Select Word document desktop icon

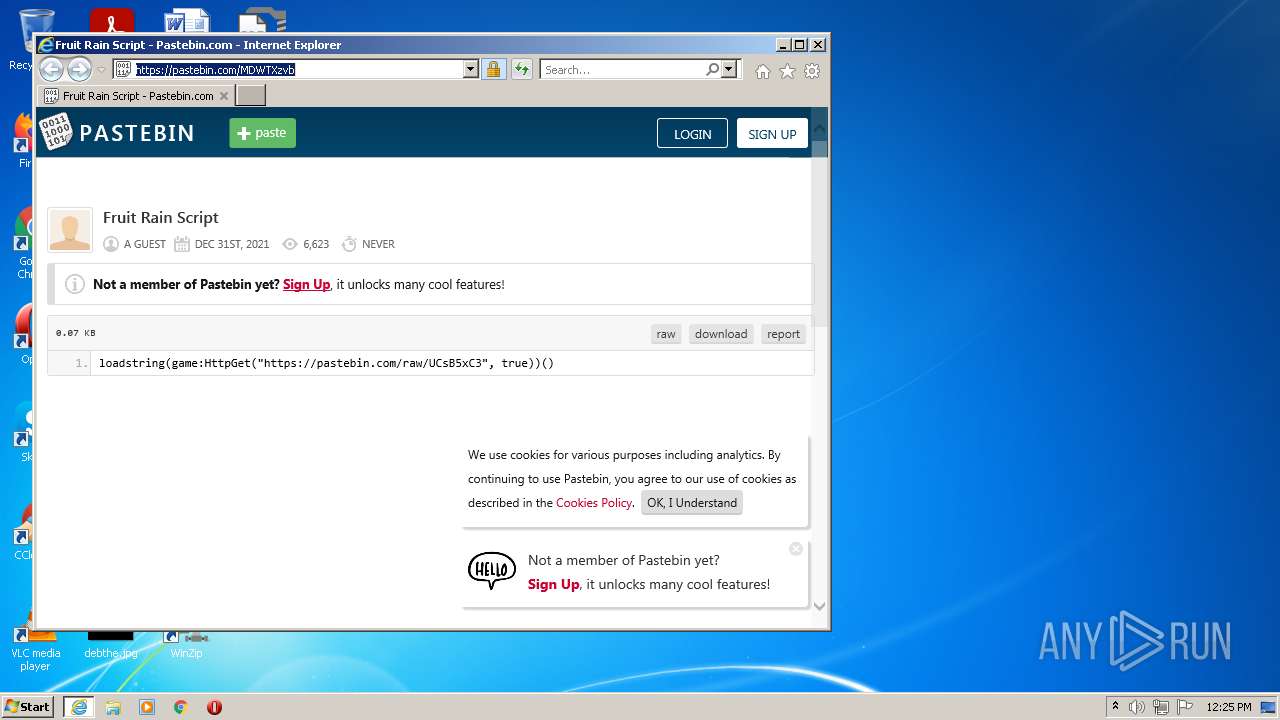tap(187, 21)
